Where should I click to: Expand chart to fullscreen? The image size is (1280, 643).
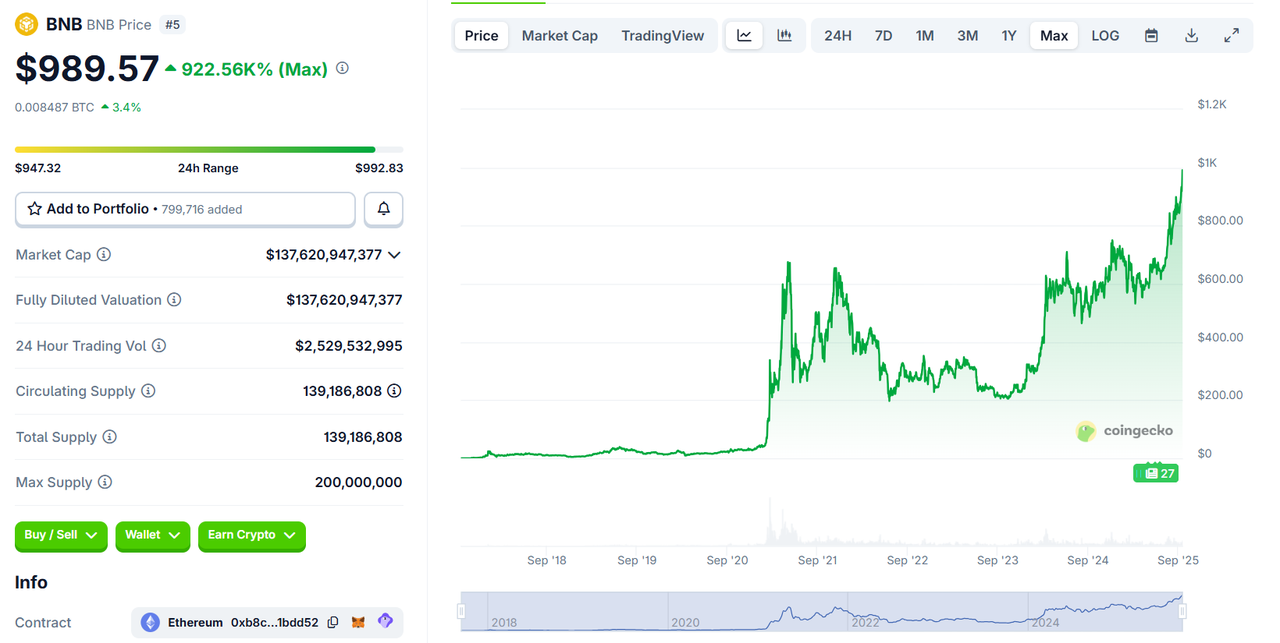(x=1231, y=35)
